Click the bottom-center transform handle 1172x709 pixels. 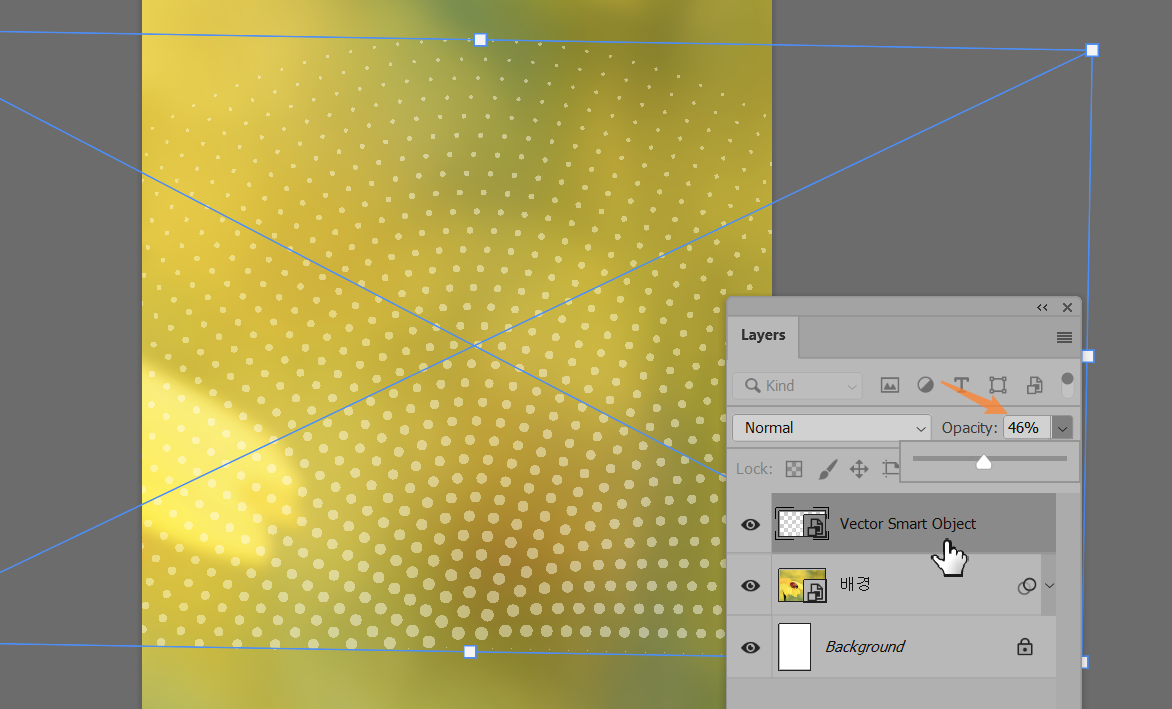point(469,651)
